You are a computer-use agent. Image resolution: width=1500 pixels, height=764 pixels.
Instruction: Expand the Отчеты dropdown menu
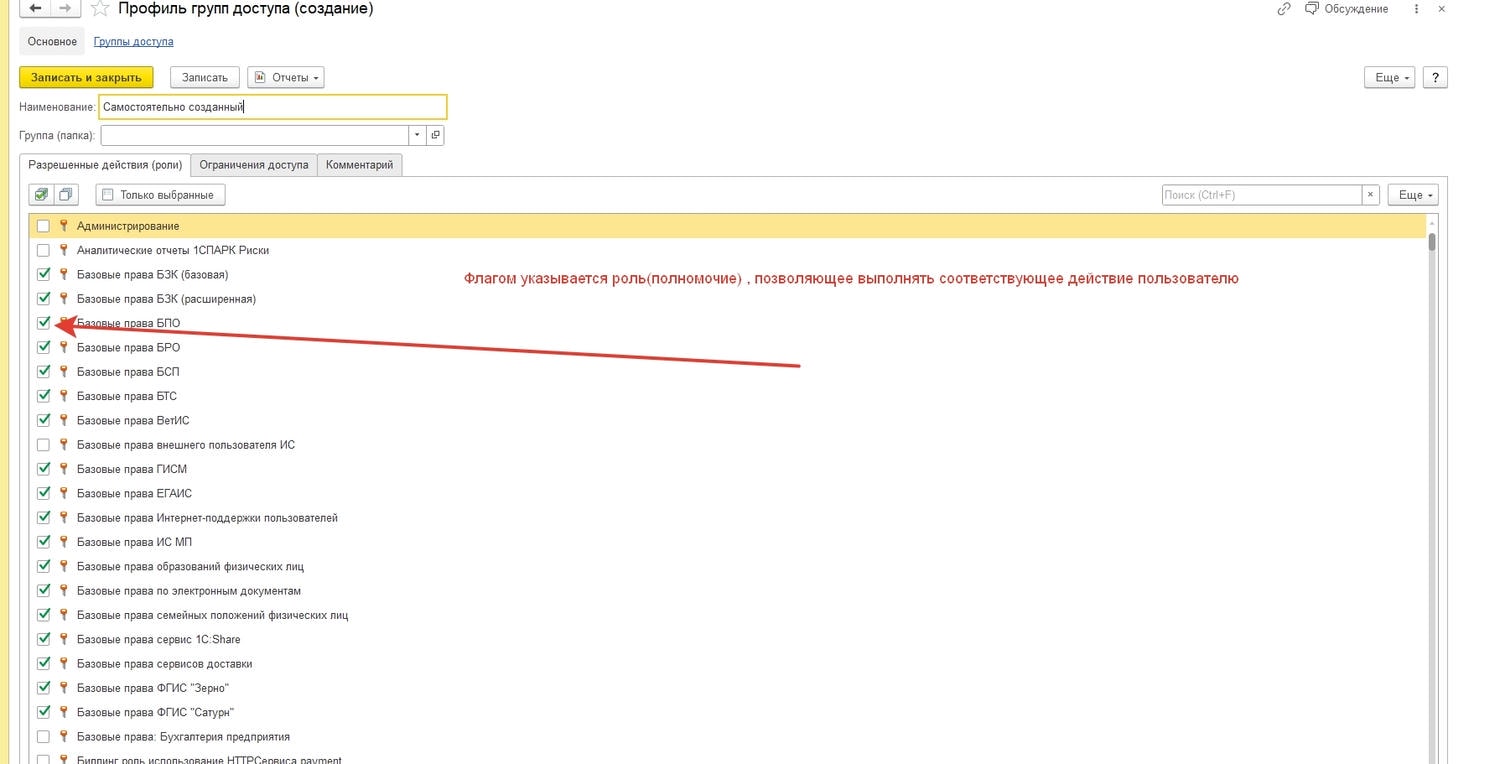click(x=286, y=77)
